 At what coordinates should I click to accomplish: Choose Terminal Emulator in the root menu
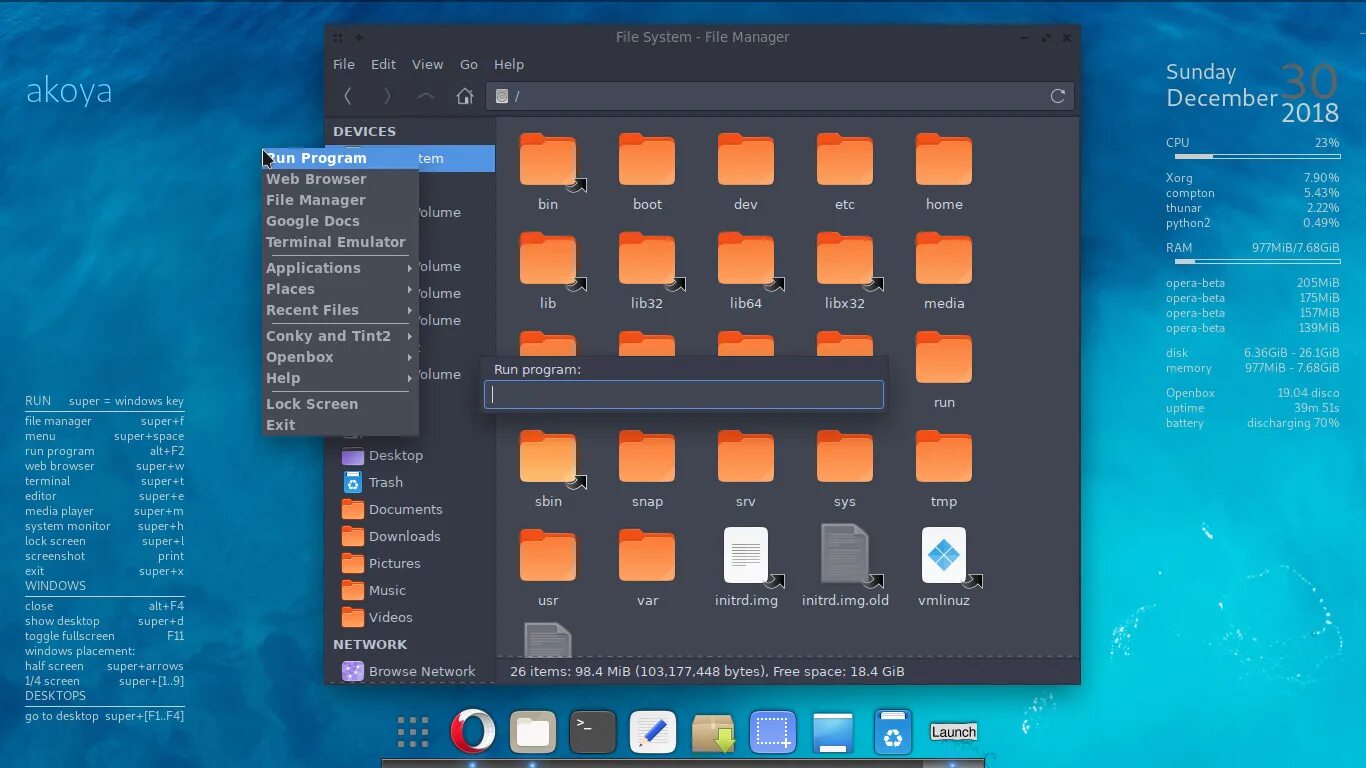340,242
